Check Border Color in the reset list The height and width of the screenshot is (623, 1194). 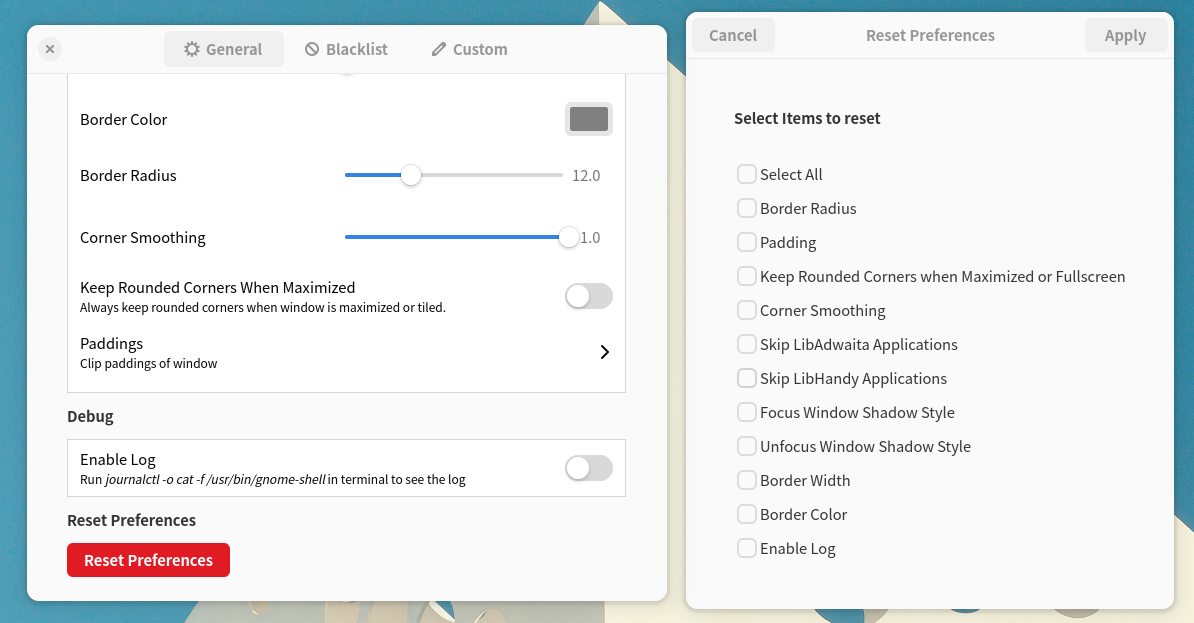[x=747, y=514]
